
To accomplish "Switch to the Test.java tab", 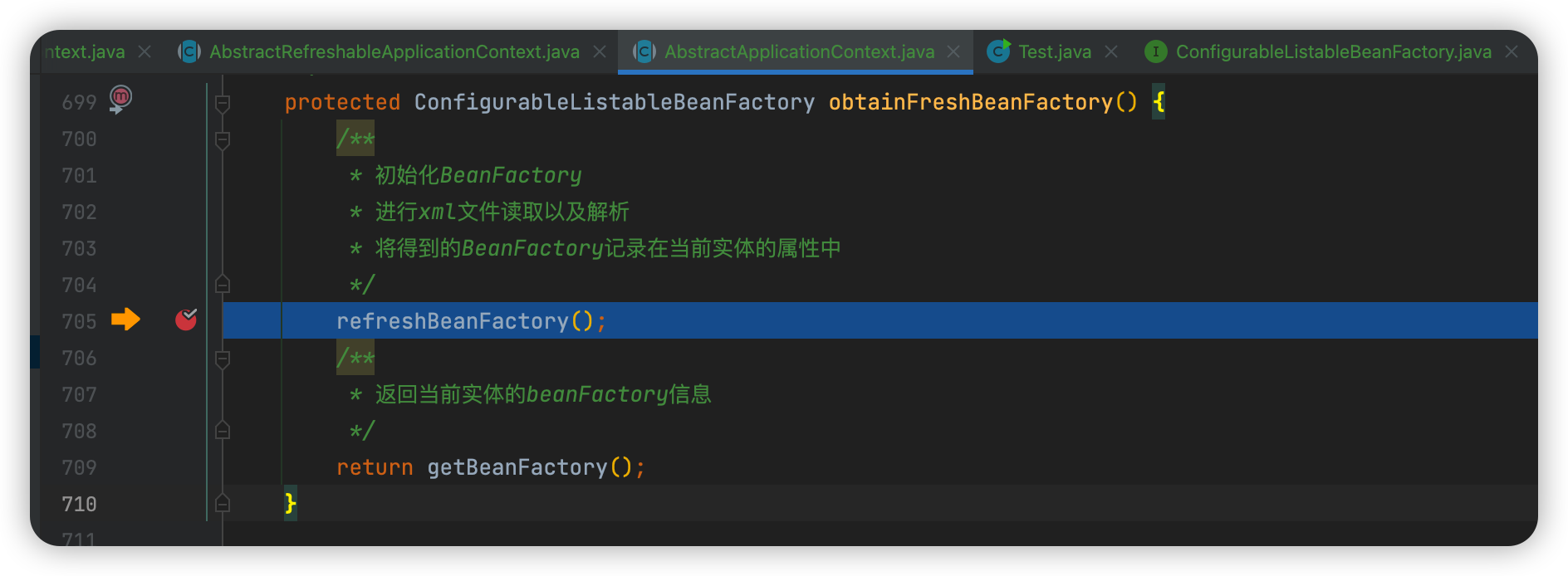I will [x=1054, y=52].
